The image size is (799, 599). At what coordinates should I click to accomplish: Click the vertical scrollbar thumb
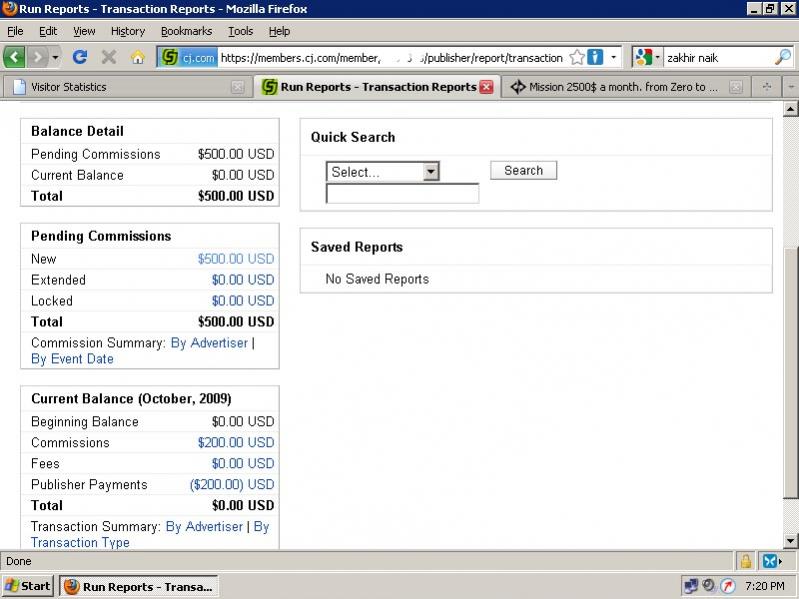coord(790,372)
